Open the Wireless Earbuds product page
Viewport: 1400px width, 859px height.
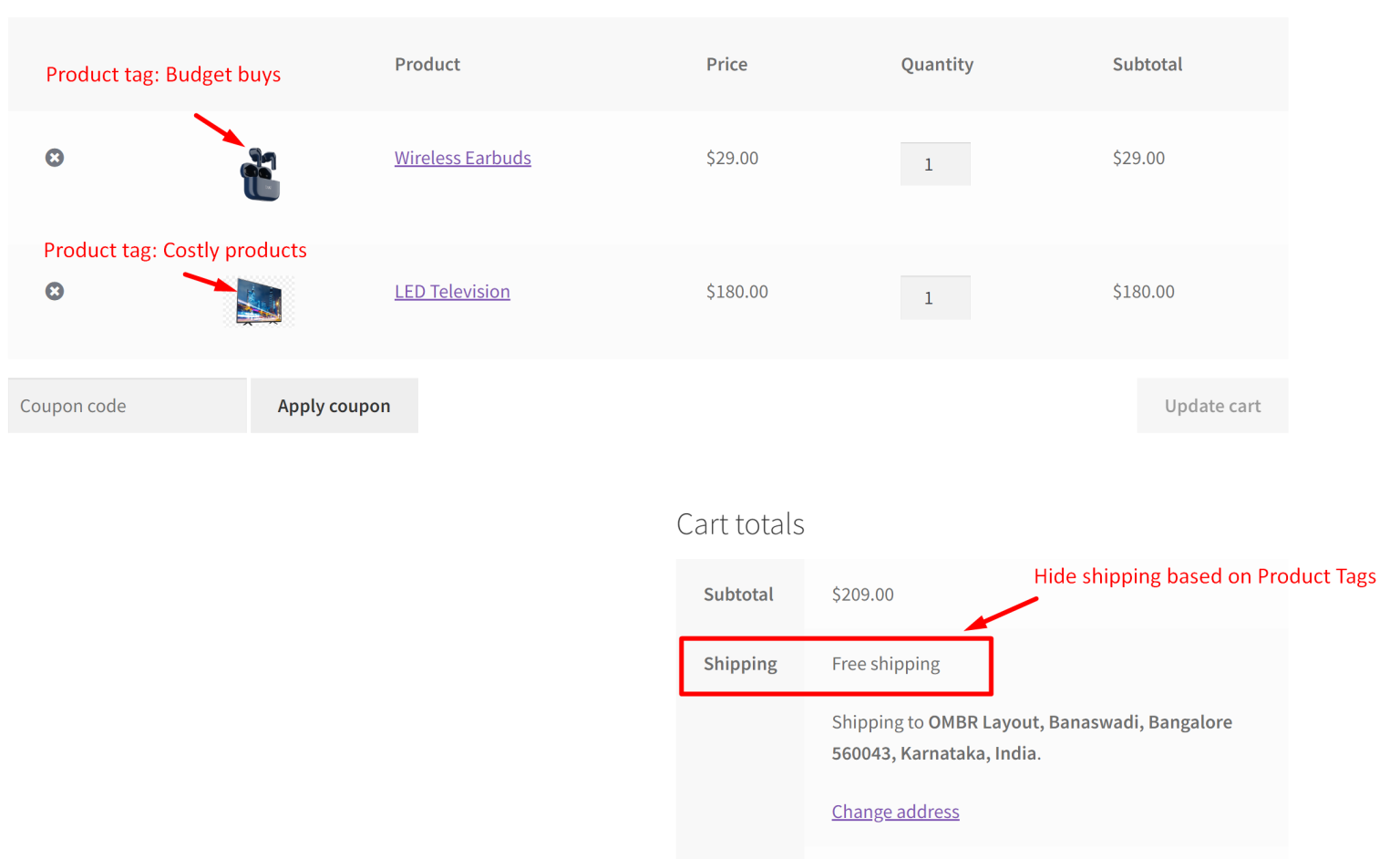[462, 157]
